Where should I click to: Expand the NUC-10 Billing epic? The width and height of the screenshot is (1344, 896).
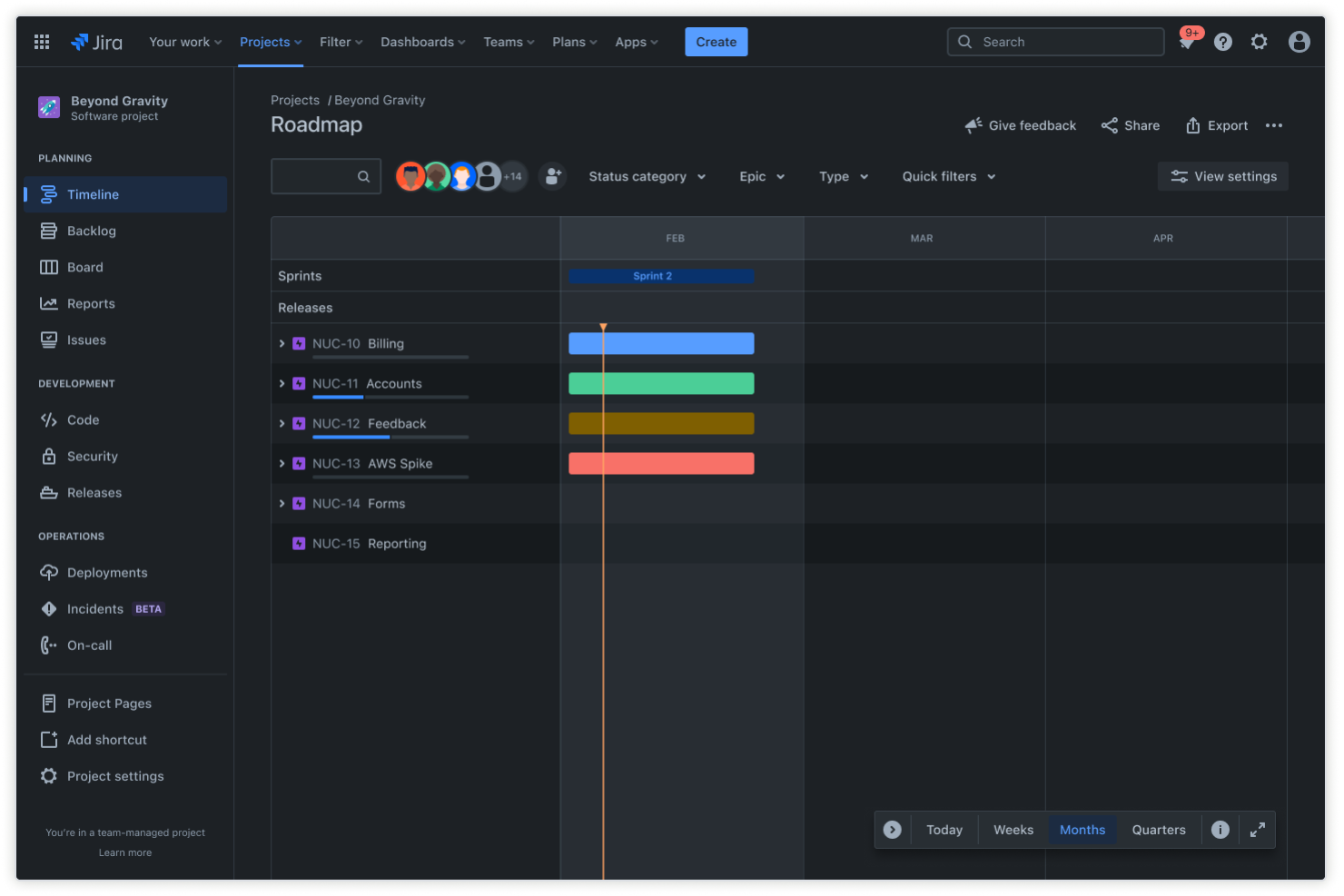(x=282, y=343)
